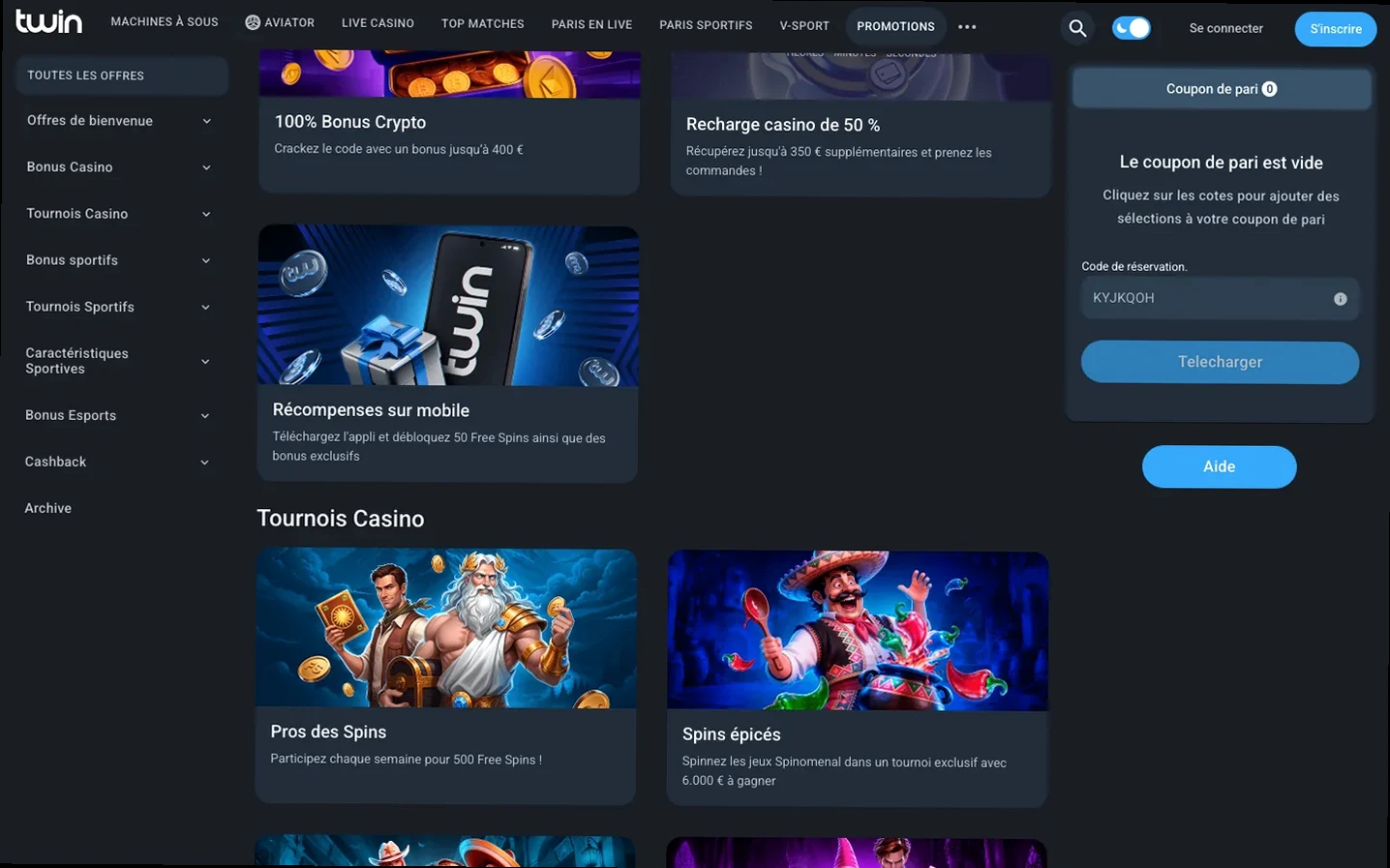
Task: Open Paris sportifs section
Action: 706,26
